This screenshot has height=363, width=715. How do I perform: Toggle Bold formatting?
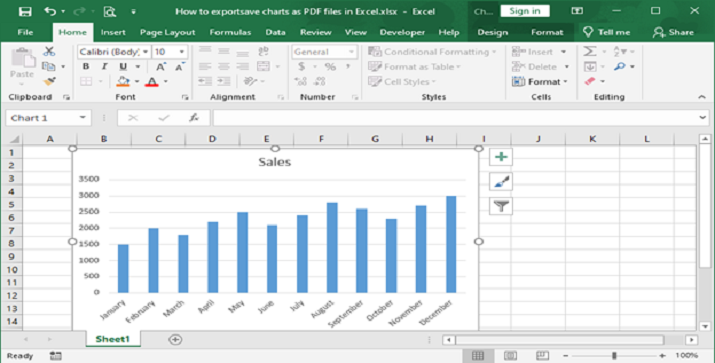(x=86, y=67)
